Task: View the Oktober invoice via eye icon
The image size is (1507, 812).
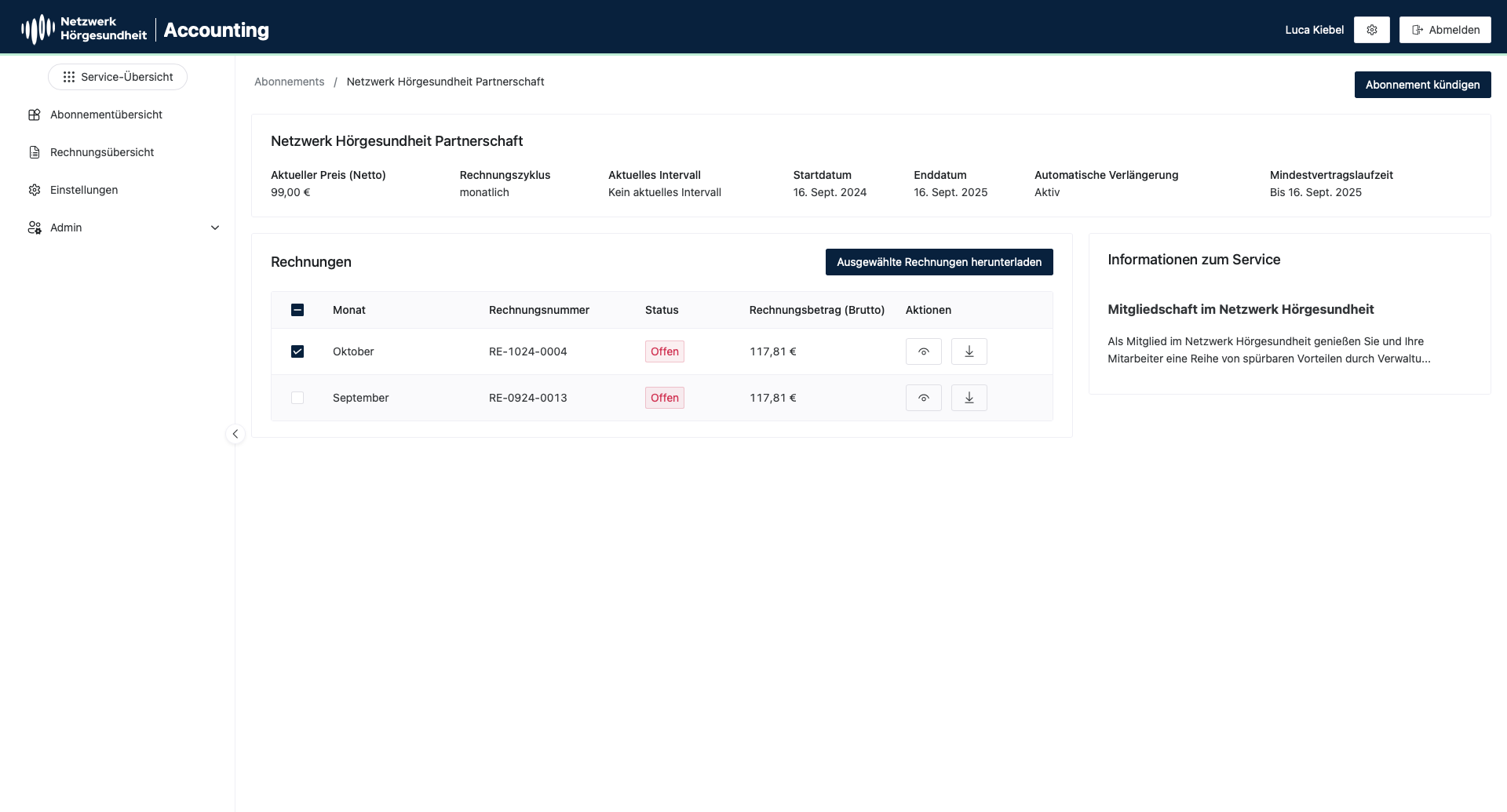Action: coord(923,351)
